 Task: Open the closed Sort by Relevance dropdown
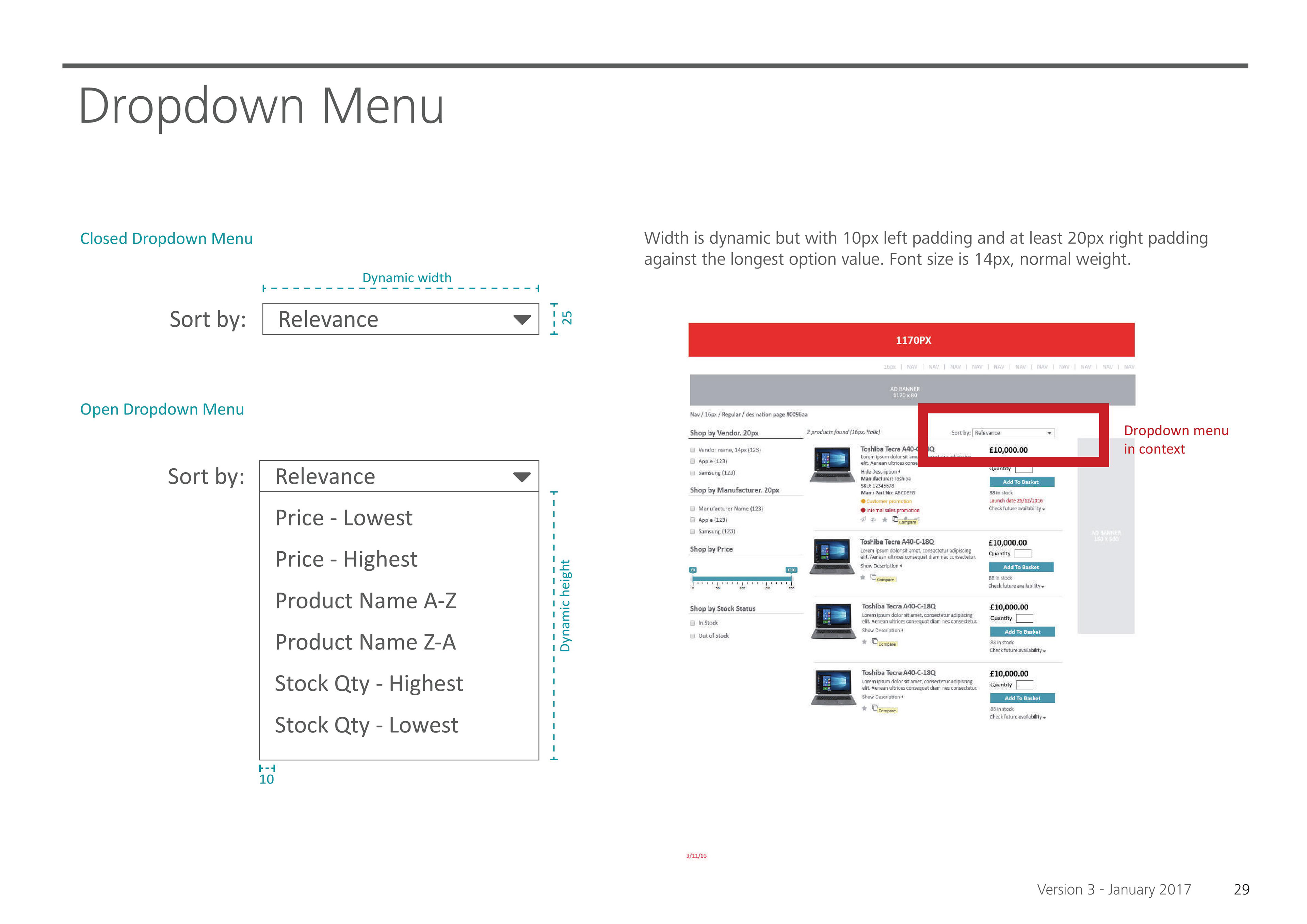click(400, 319)
